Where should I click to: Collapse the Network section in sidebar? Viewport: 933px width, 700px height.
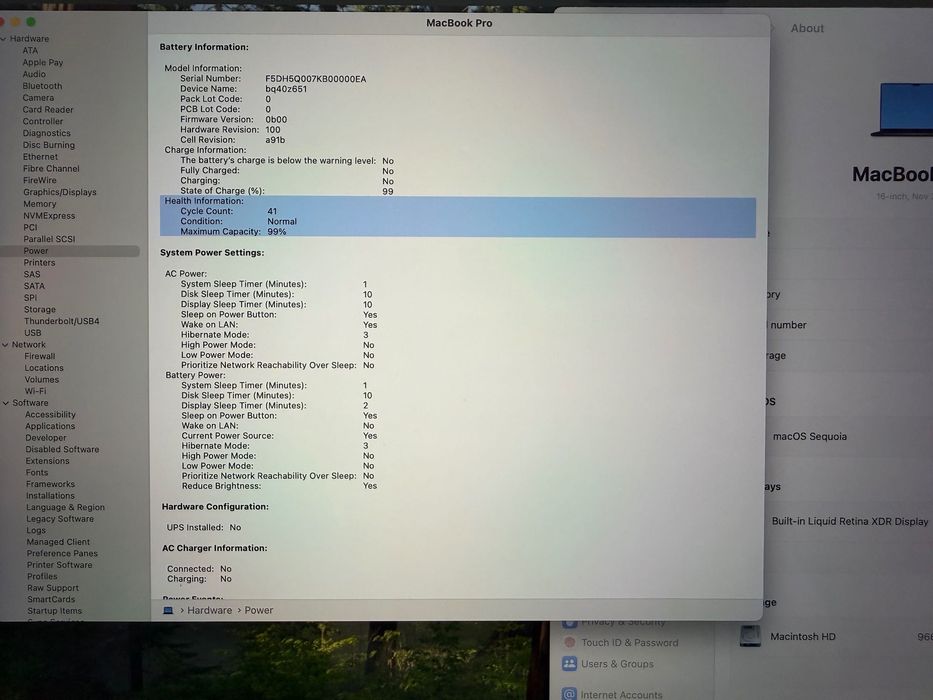tap(5, 345)
